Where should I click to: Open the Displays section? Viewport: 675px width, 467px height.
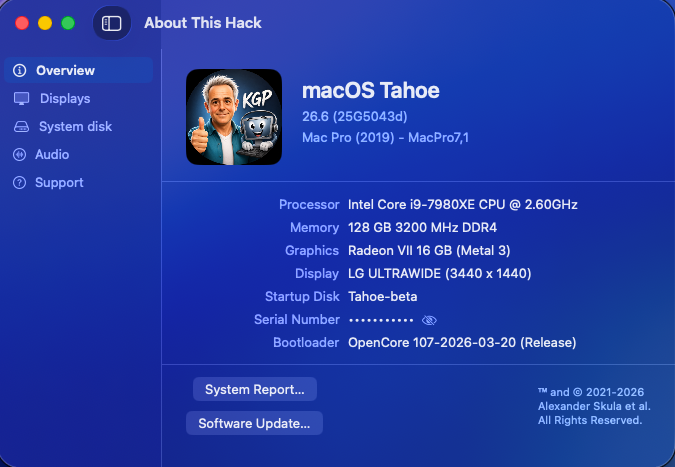click(x=65, y=99)
